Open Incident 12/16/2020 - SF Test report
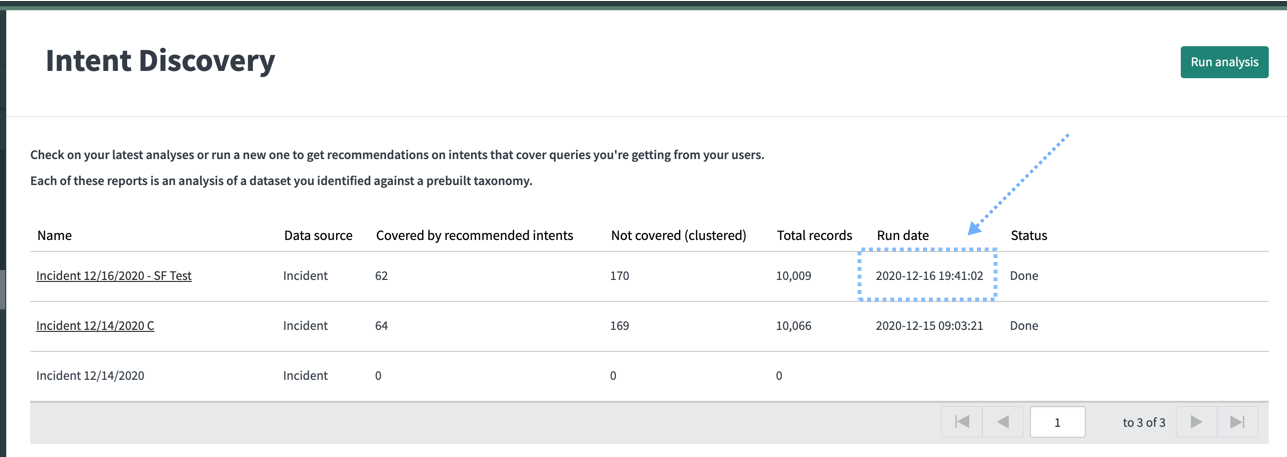The height and width of the screenshot is (457, 1287). click(x=114, y=276)
